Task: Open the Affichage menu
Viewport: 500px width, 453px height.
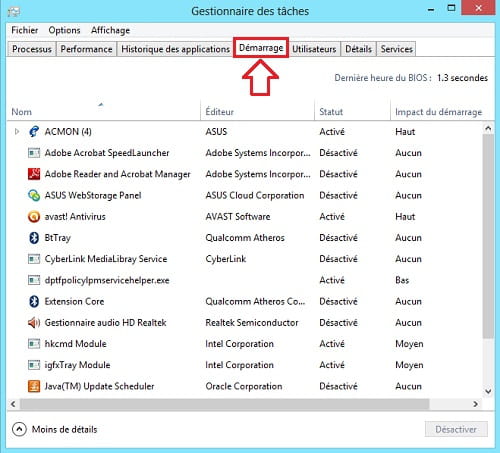Action: pyautogui.click(x=110, y=30)
